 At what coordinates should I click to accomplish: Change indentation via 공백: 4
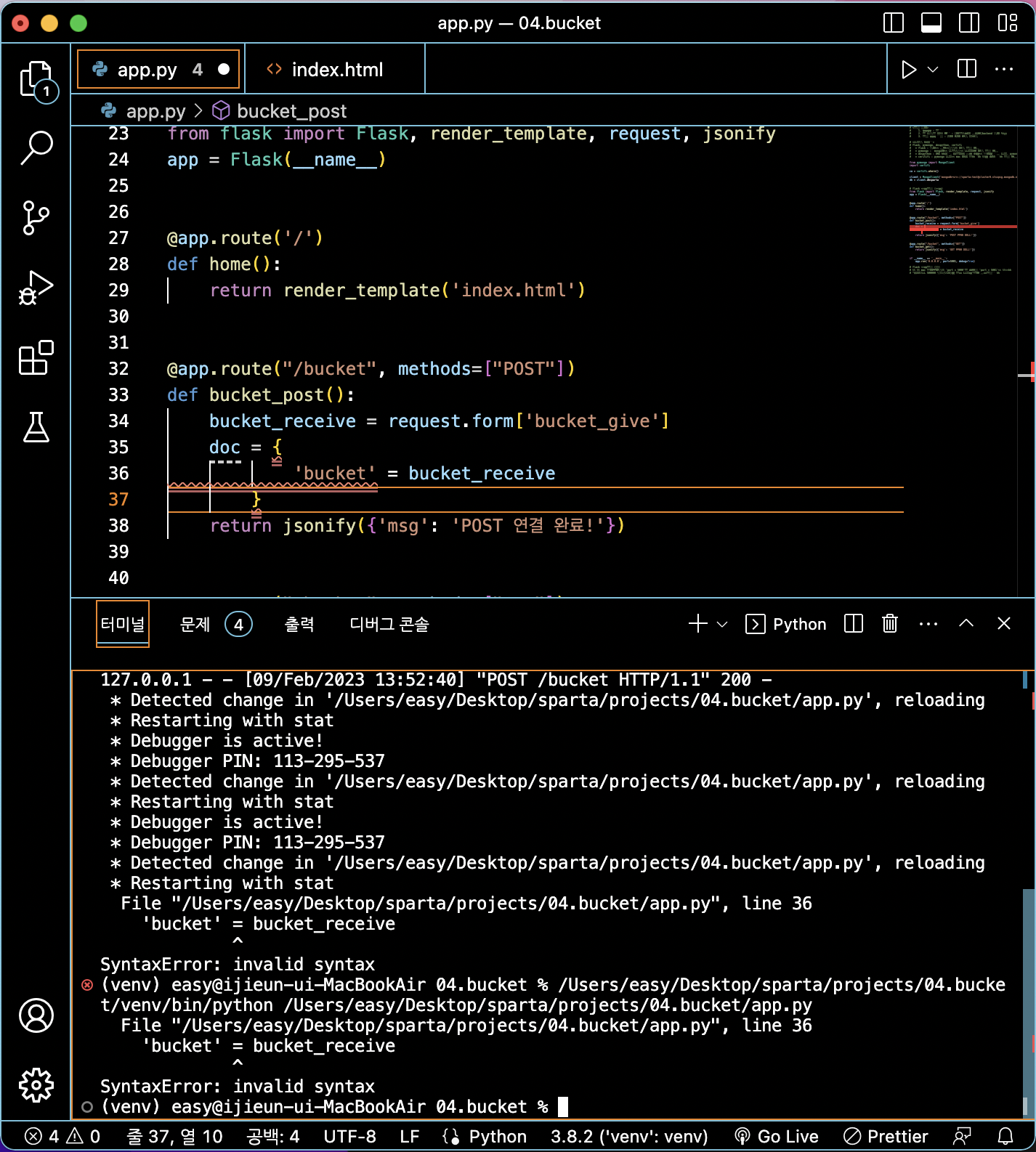273,1136
